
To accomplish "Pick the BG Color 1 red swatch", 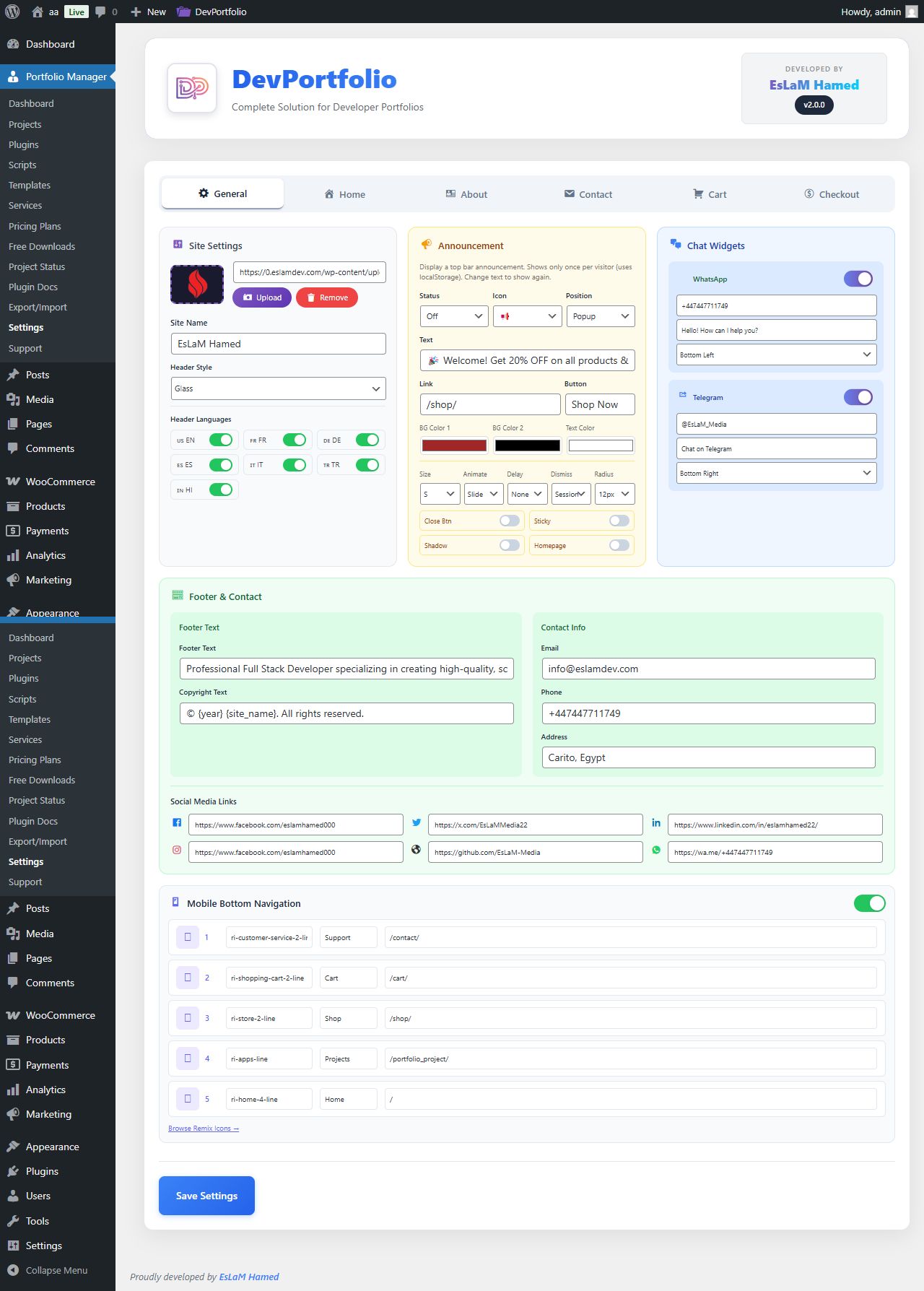I will (454, 445).
